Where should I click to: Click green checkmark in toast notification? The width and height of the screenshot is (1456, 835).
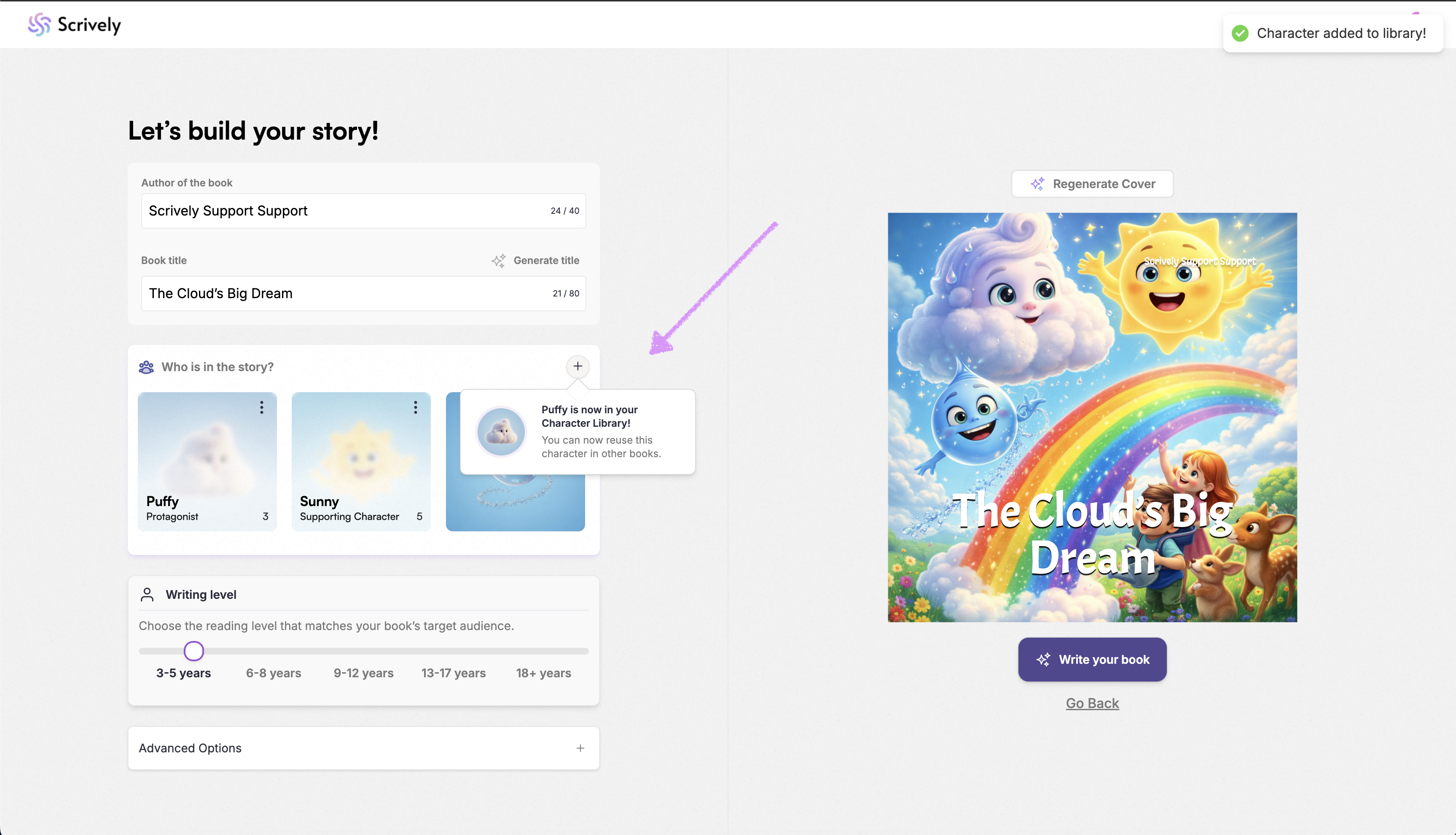1240,33
